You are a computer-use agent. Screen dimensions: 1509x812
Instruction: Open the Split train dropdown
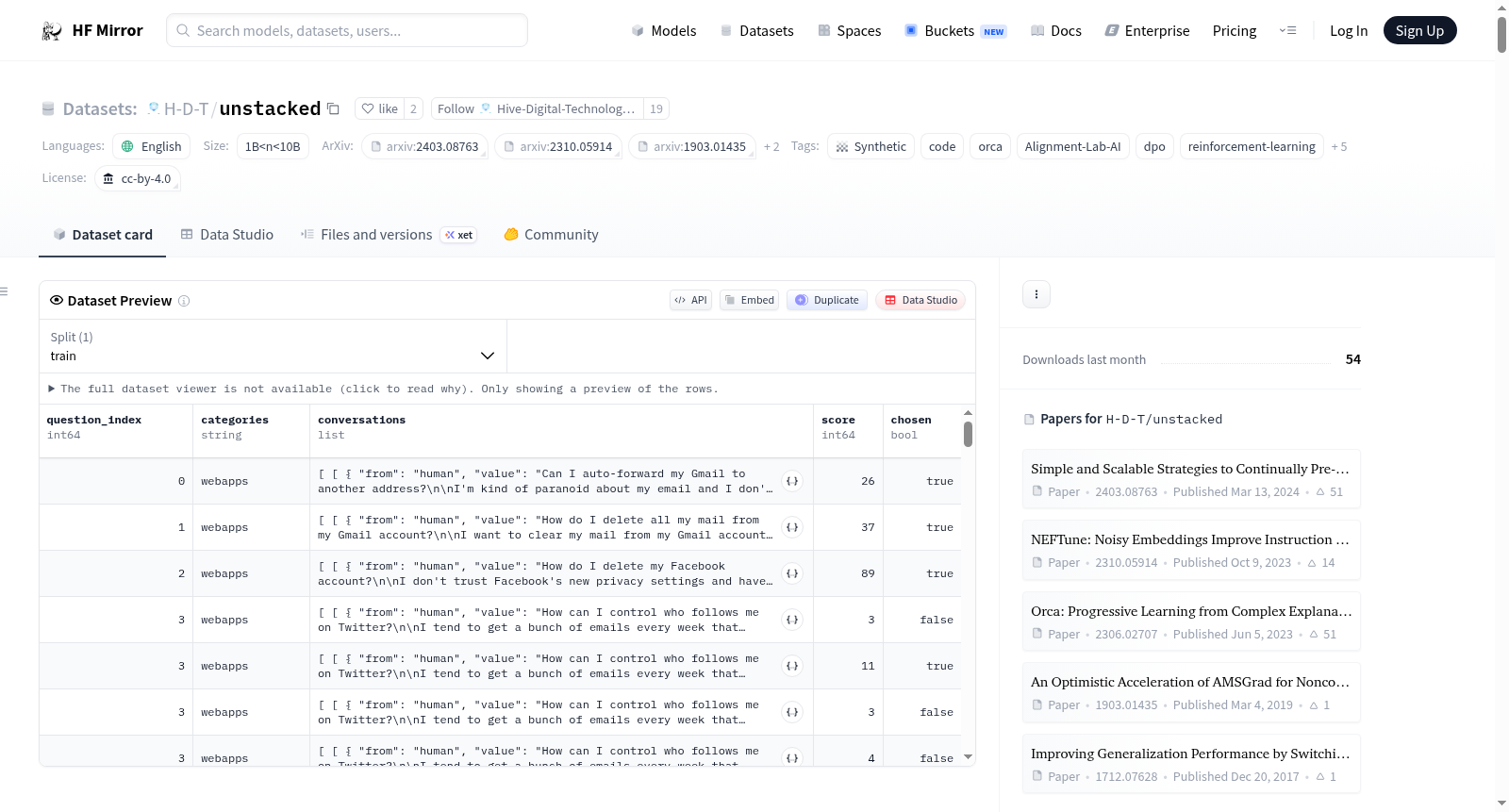(x=273, y=346)
